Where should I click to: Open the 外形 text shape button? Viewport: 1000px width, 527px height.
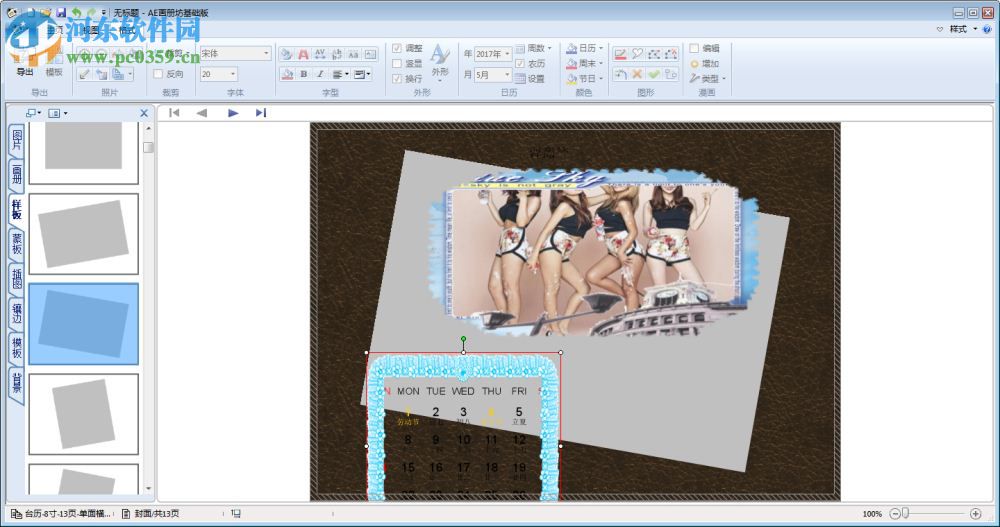pos(440,61)
